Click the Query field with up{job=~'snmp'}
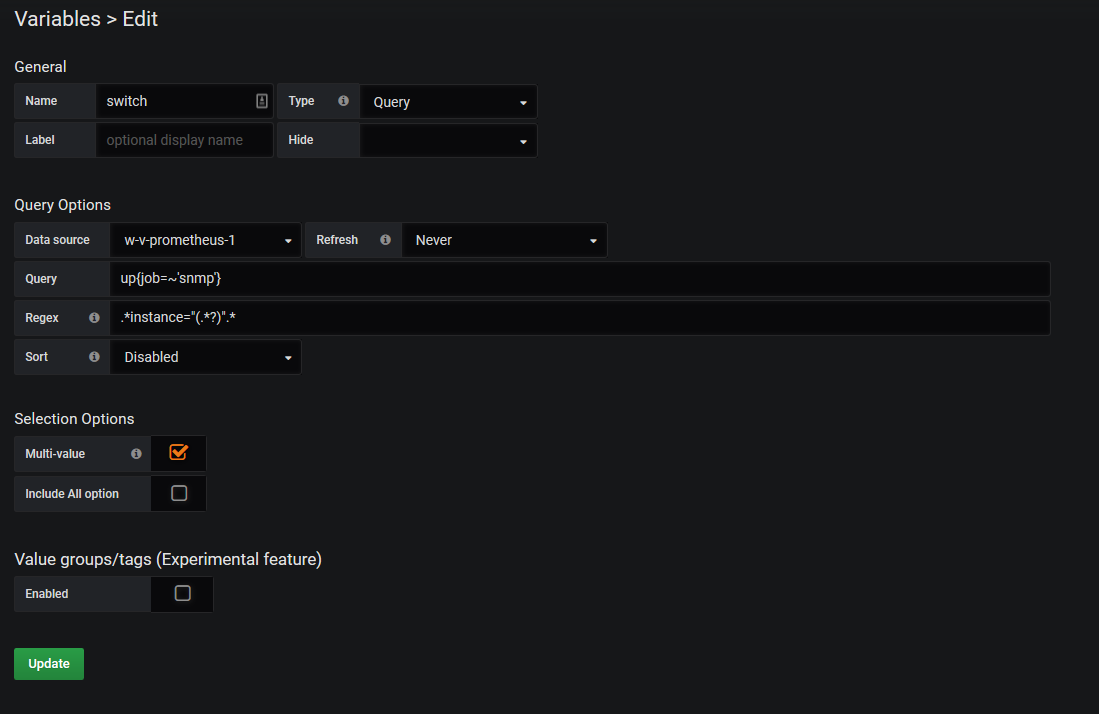This screenshot has width=1099, height=714. (x=580, y=279)
